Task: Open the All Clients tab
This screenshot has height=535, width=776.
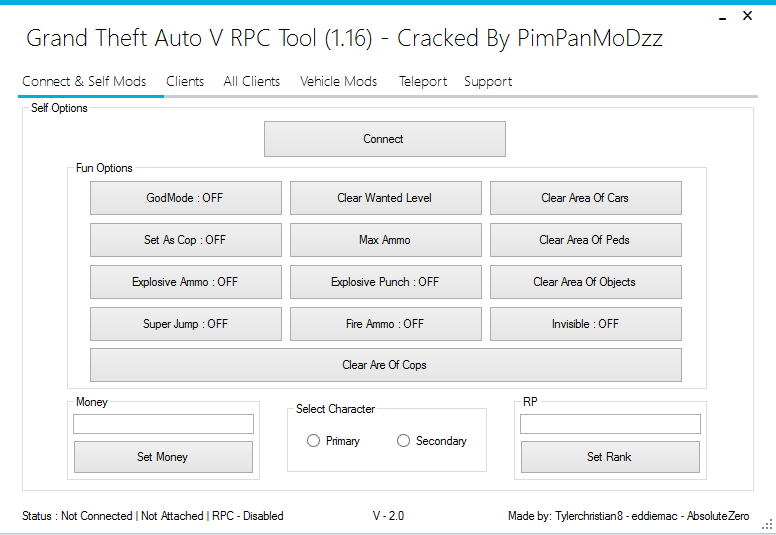Action: tap(251, 81)
